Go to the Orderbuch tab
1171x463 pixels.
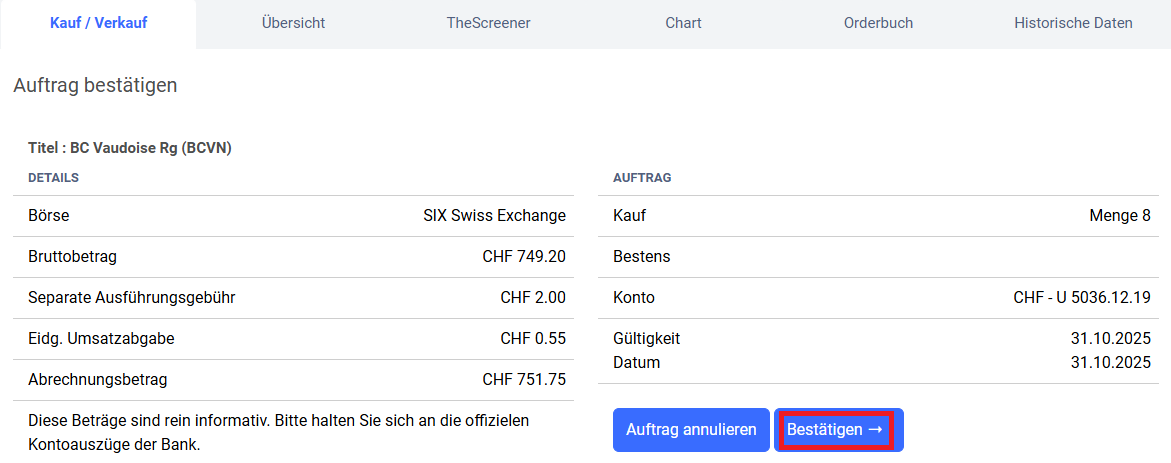click(x=878, y=23)
